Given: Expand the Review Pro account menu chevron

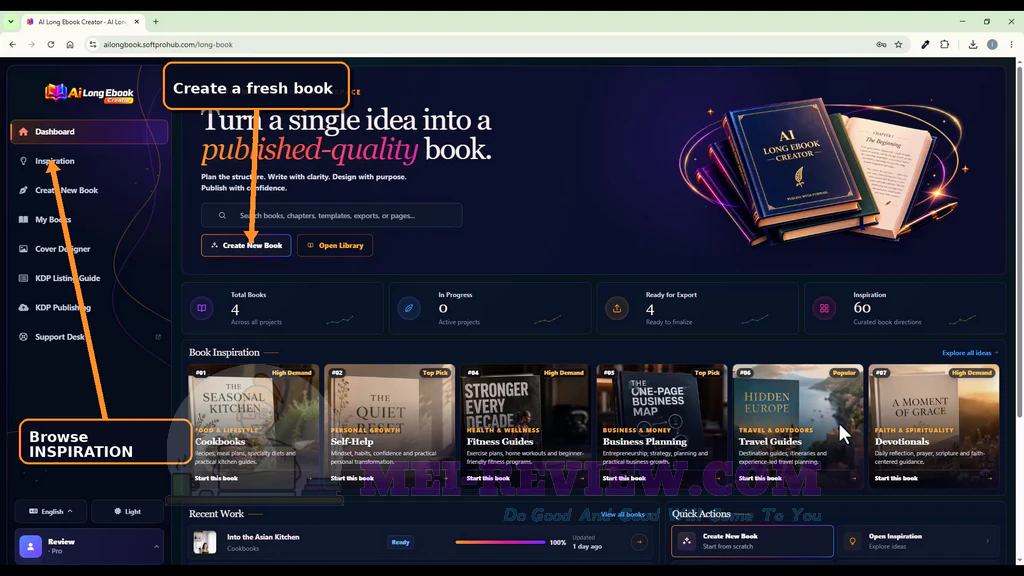Looking at the screenshot, I should [x=156, y=546].
